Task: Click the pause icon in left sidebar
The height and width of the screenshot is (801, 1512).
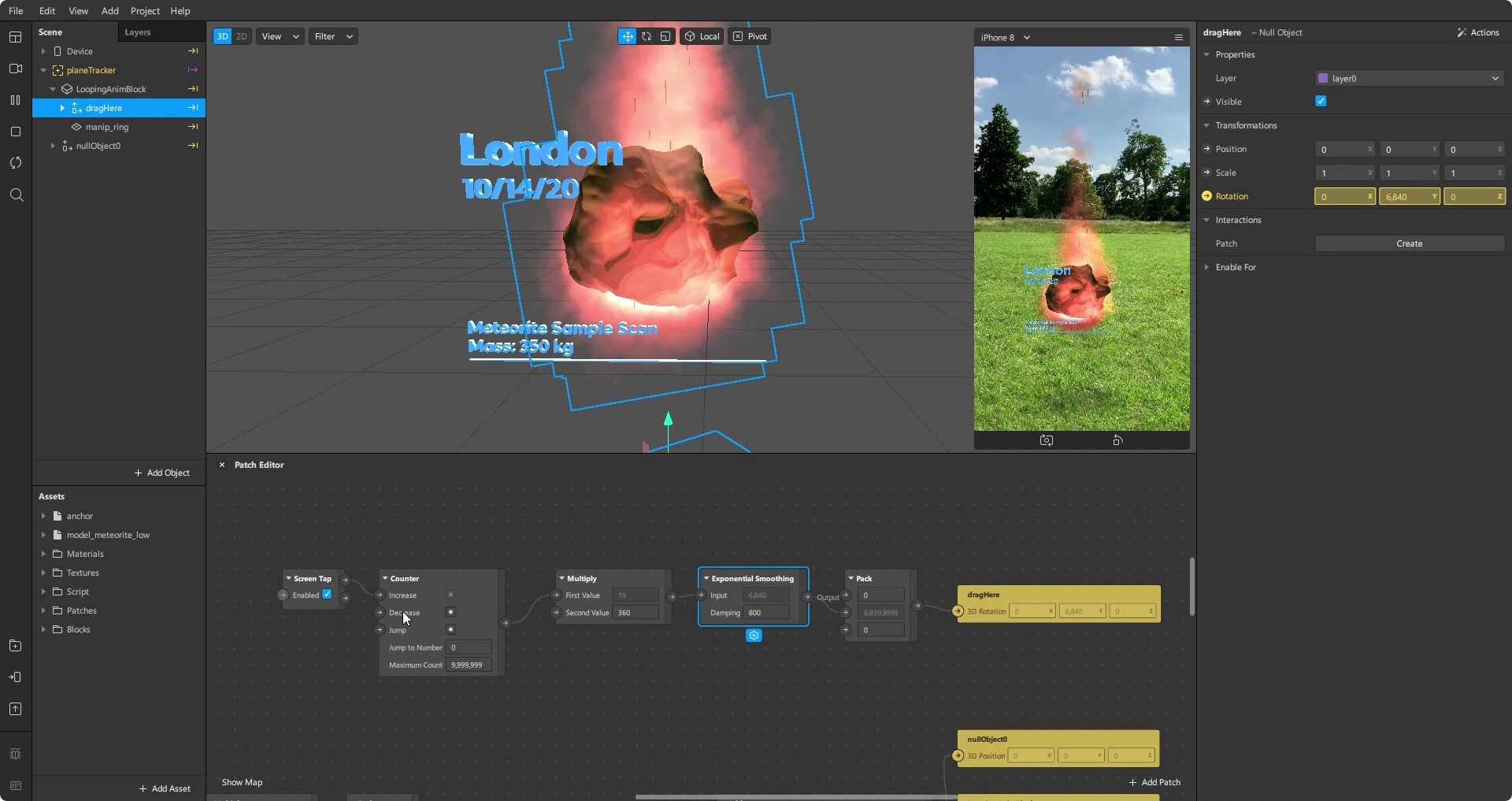Action: coord(15,100)
